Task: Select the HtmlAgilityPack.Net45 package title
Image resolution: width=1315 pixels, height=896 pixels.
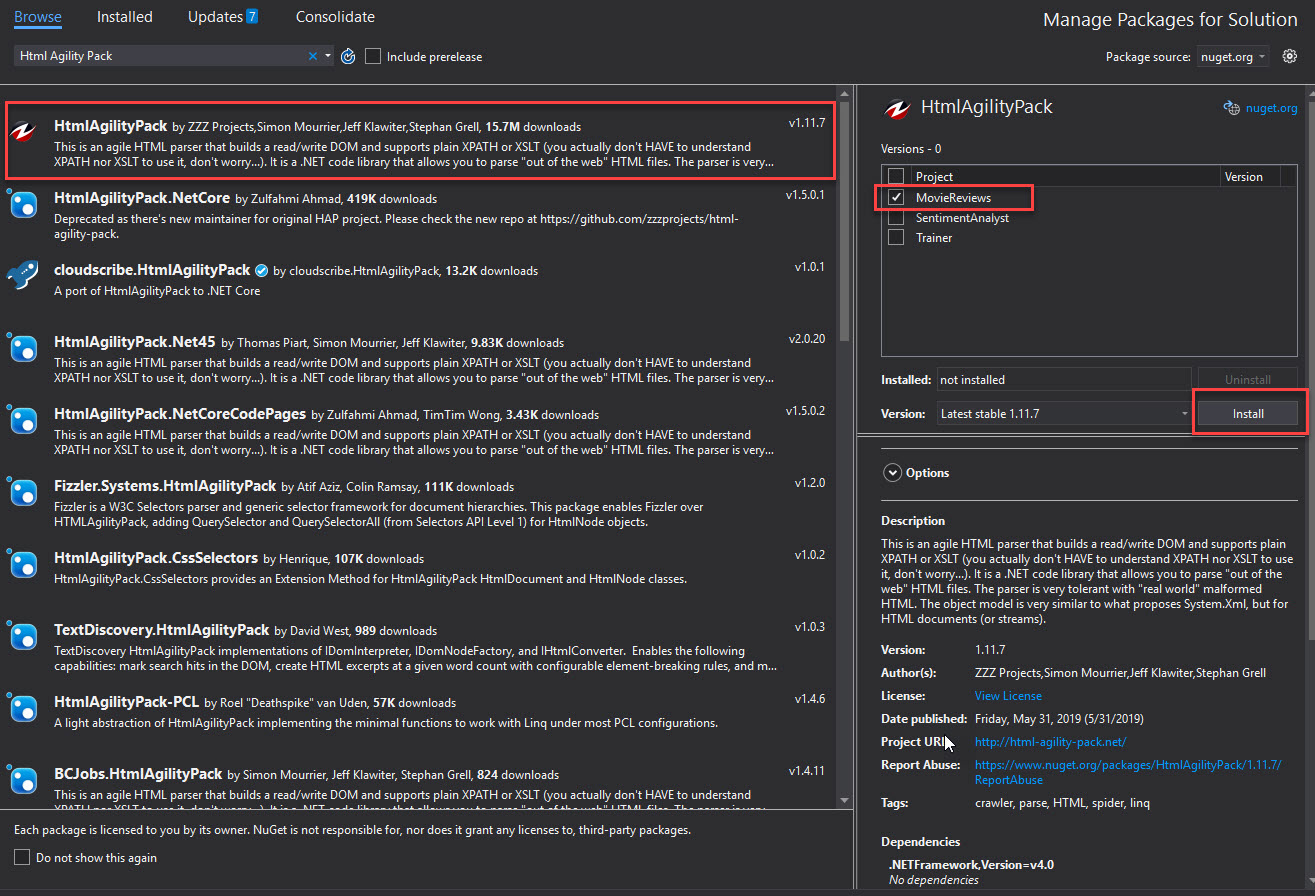Action: coord(135,342)
